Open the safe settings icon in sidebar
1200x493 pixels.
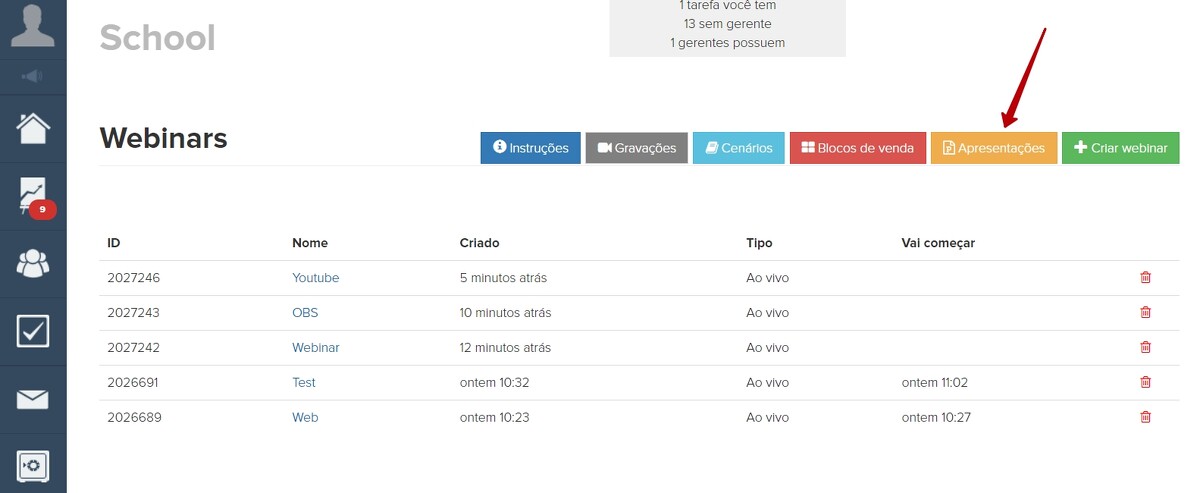(33, 465)
